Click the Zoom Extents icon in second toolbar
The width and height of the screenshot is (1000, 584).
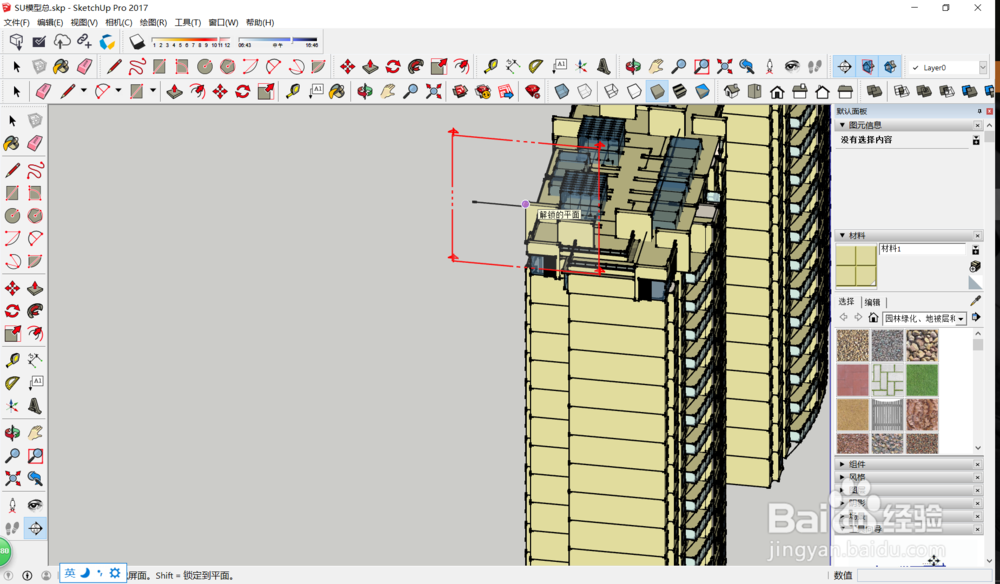(434, 92)
